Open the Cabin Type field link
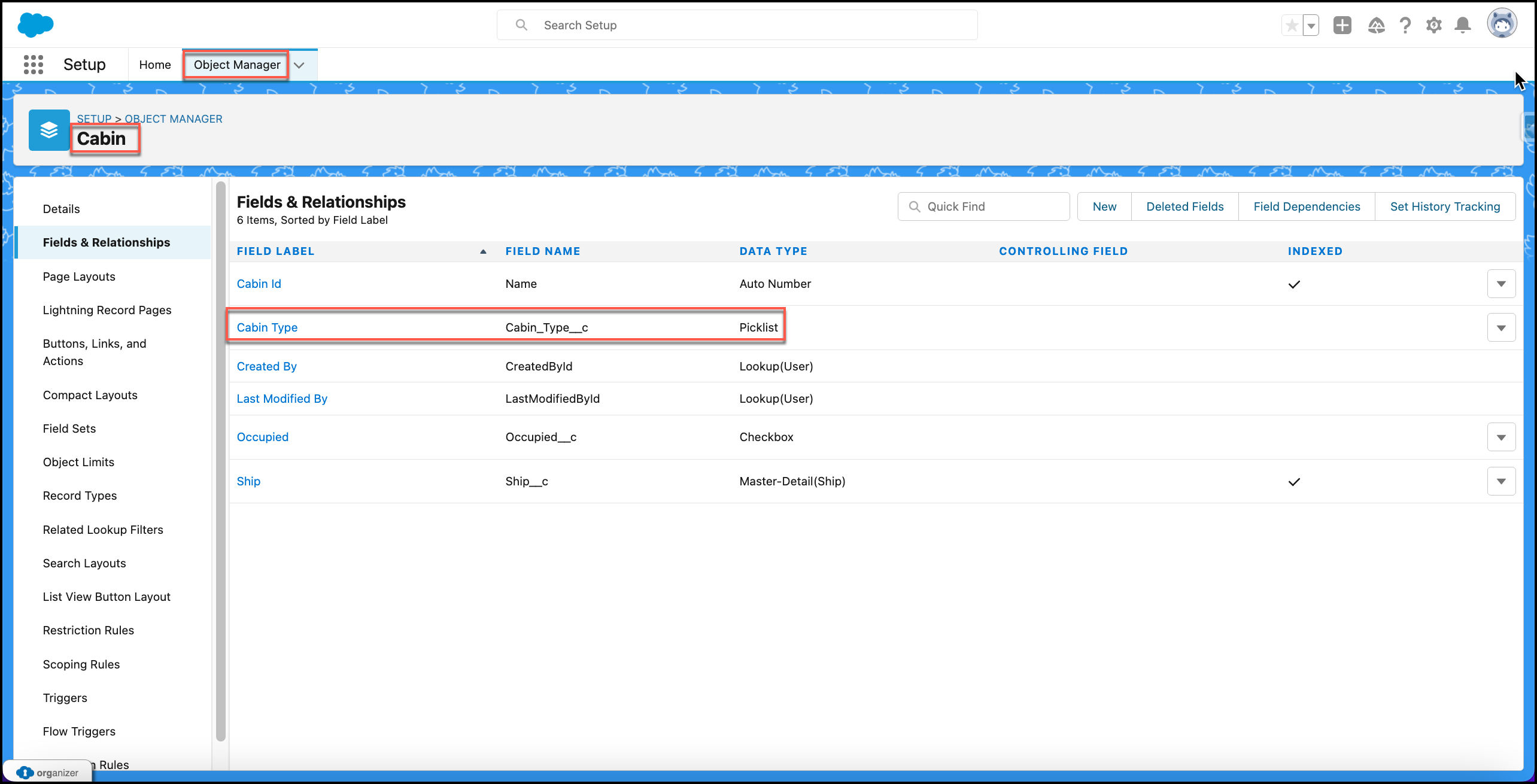This screenshot has height=784, width=1537. tap(267, 327)
